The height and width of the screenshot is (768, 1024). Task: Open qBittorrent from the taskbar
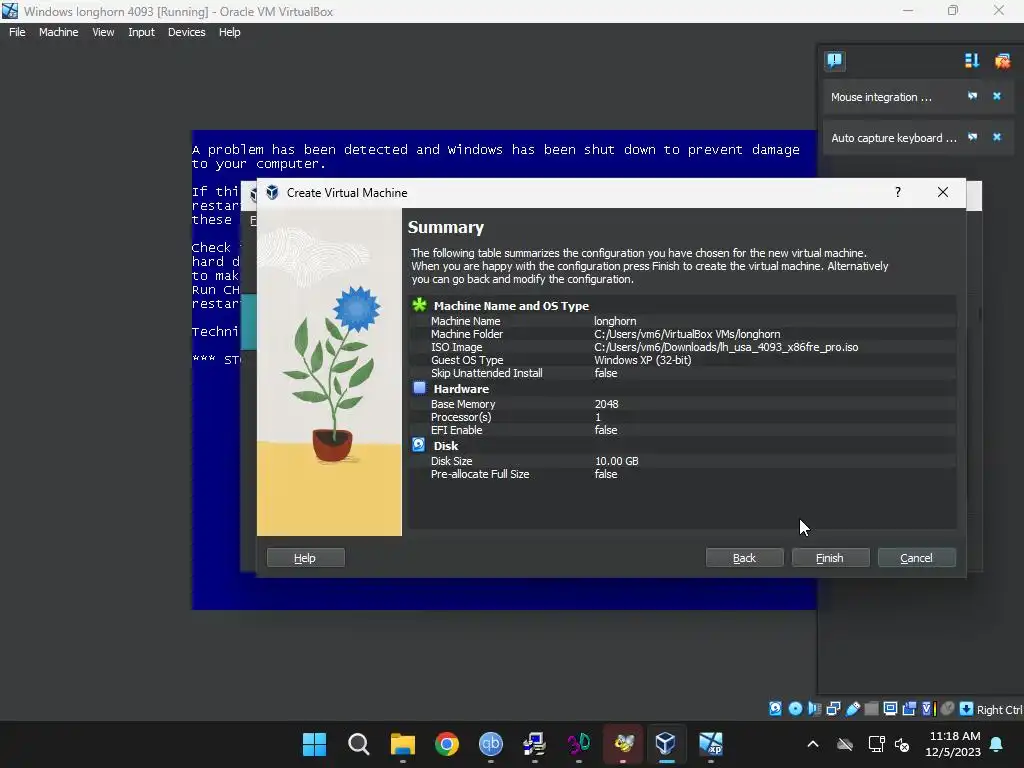pos(490,744)
